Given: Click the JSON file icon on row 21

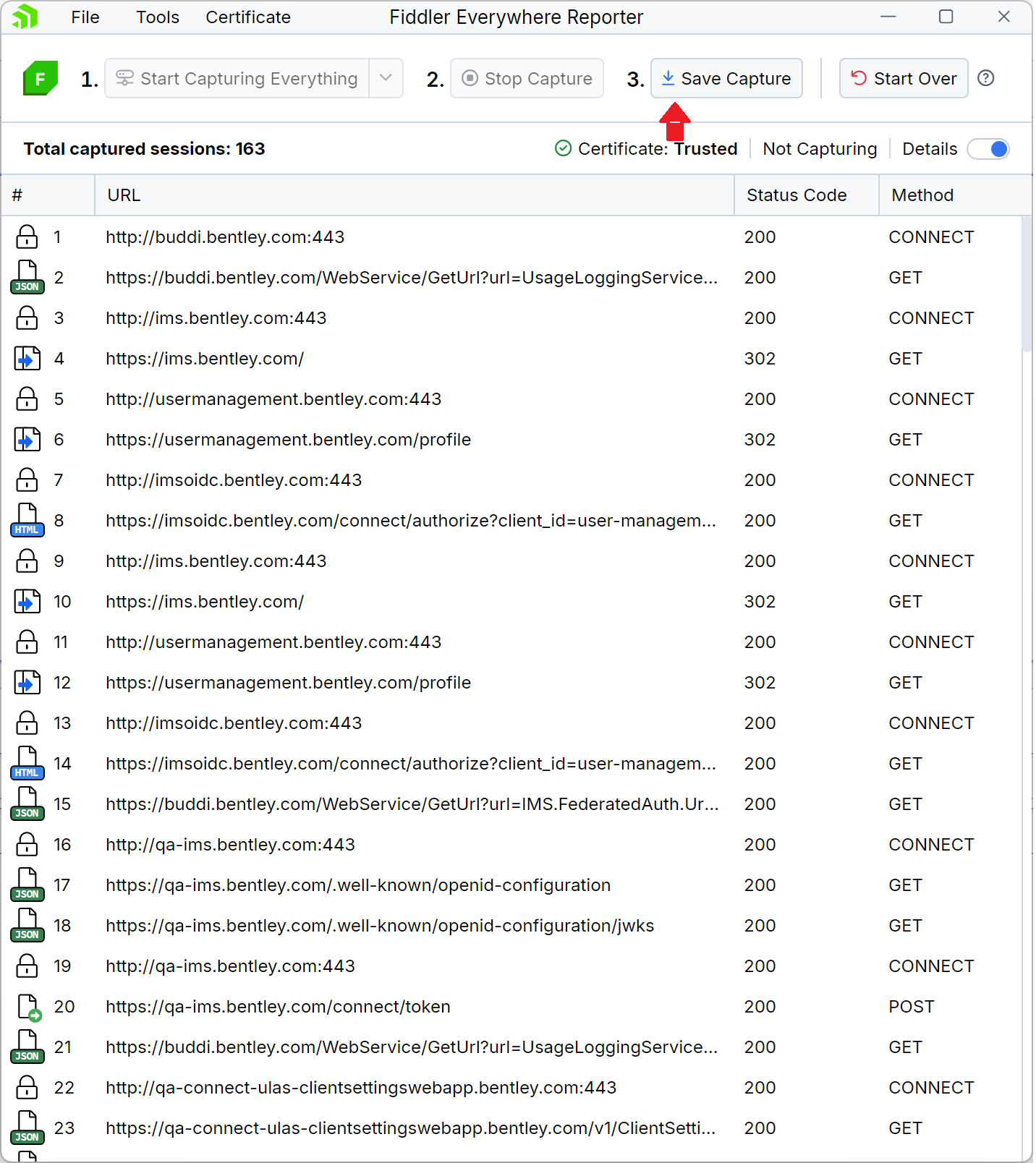Looking at the screenshot, I should (x=27, y=1047).
